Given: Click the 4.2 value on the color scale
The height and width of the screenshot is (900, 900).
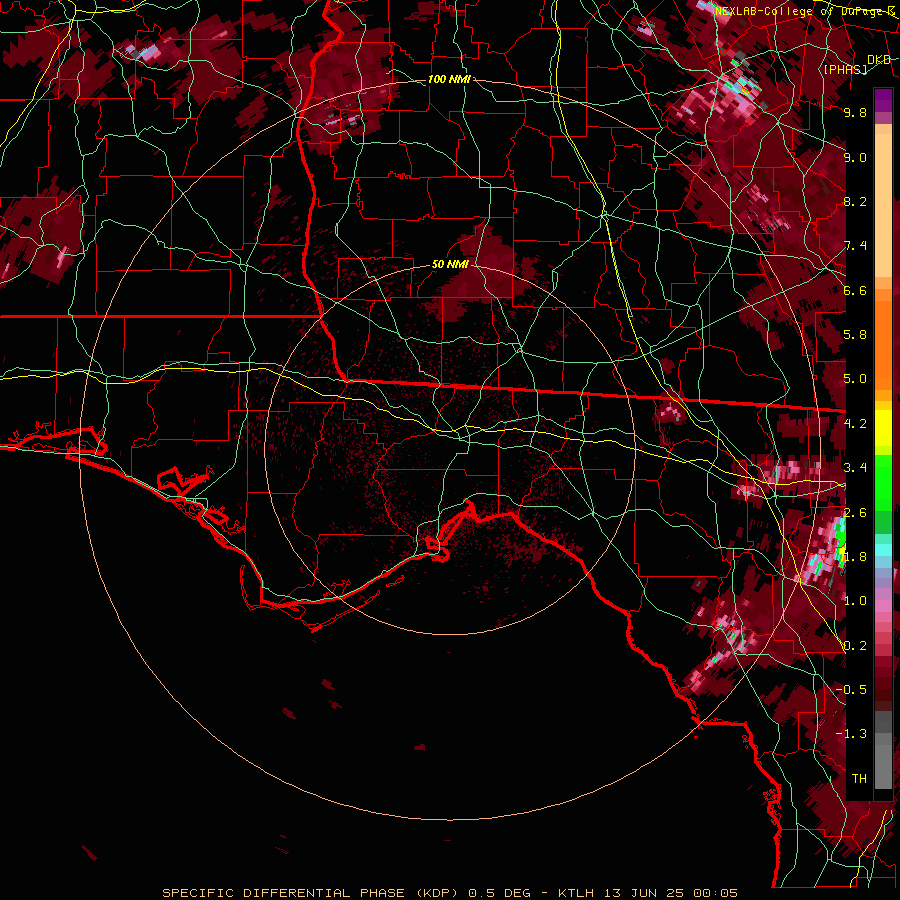Looking at the screenshot, I should (x=855, y=424).
